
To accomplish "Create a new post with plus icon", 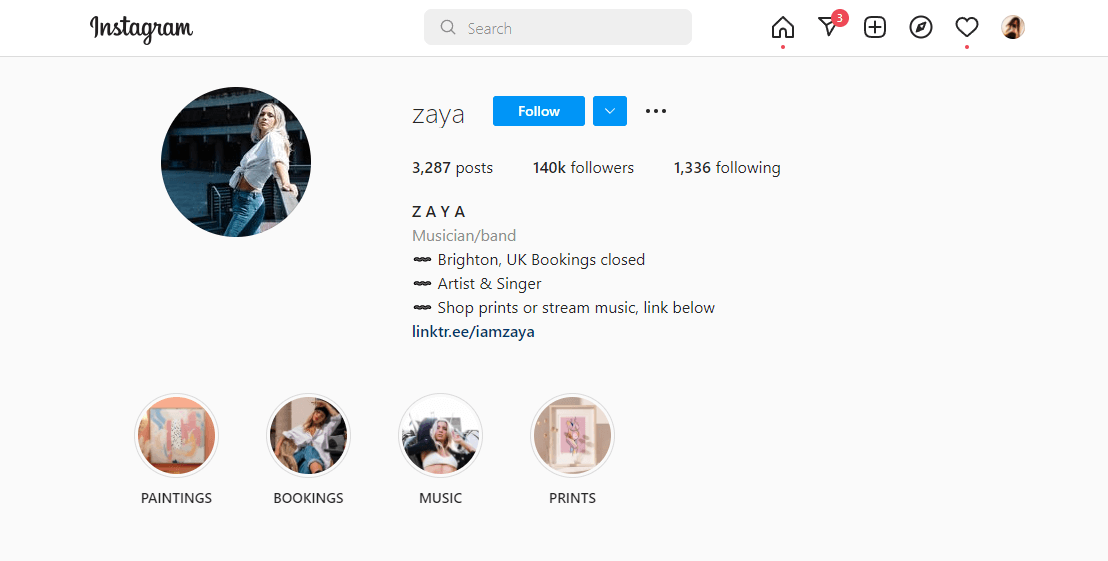I will click(x=875, y=28).
